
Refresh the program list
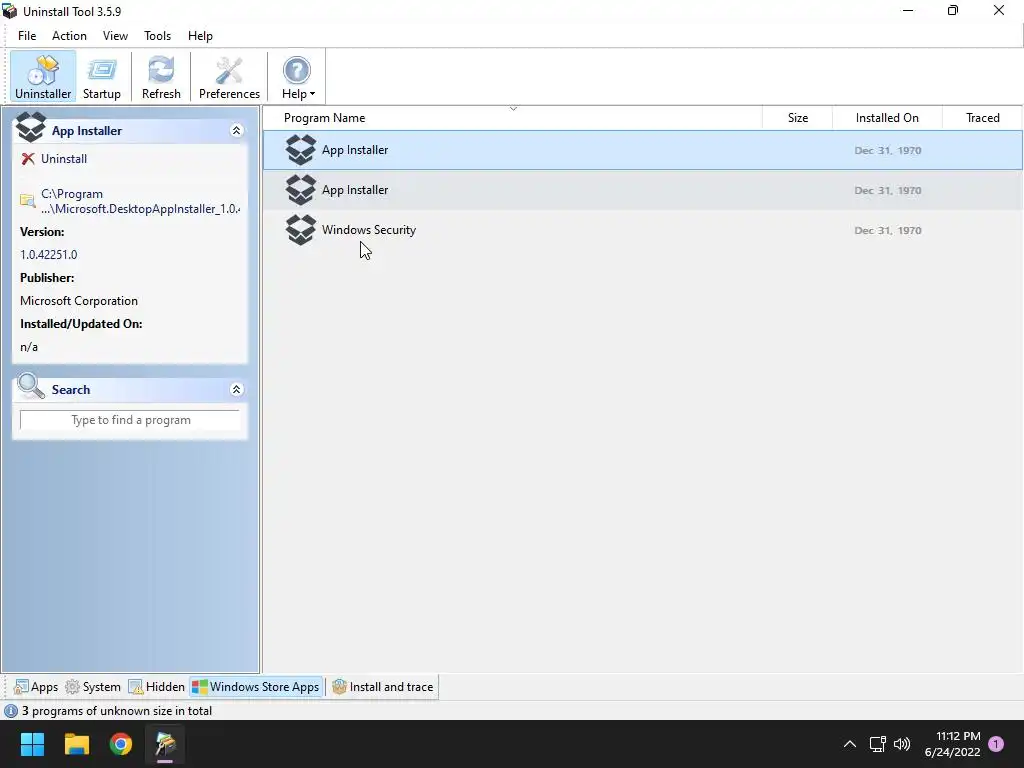[x=161, y=77]
